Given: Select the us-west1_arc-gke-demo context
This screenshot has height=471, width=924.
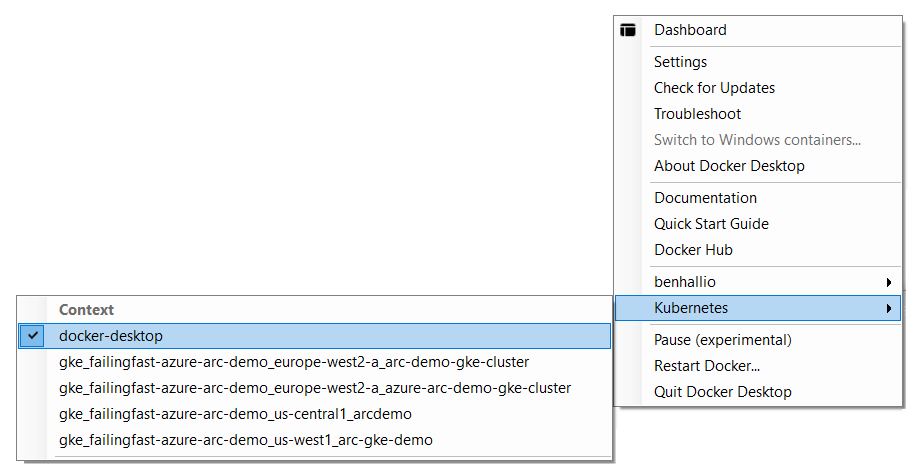Looking at the screenshot, I should click(245, 440).
